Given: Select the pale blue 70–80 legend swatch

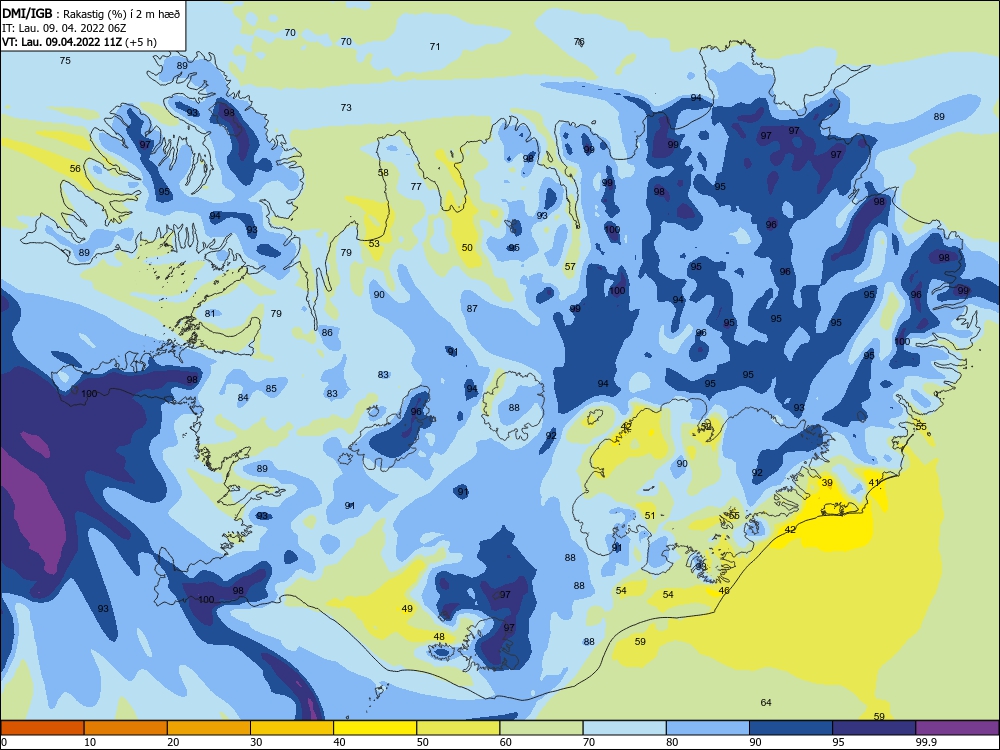Looking at the screenshot, I should pyautogui.click(x=624, y=728).
